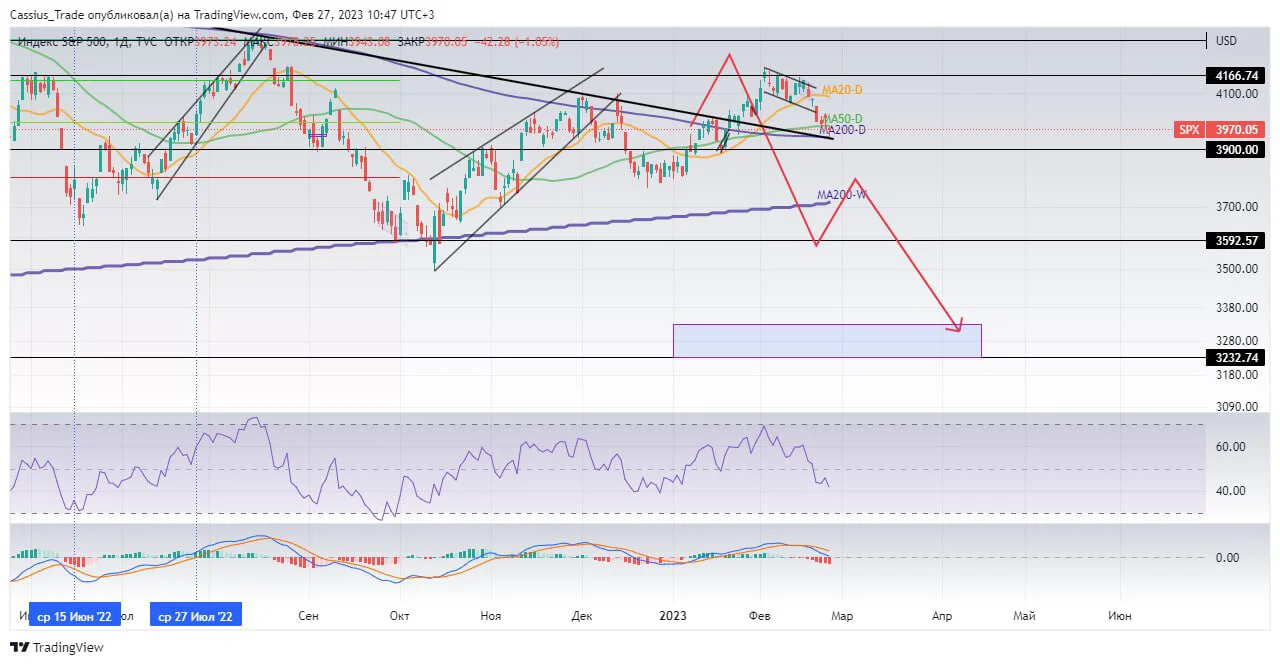Click the 3700.00 price axis value
The image size is (1280, 665).
pos(1236,207)
